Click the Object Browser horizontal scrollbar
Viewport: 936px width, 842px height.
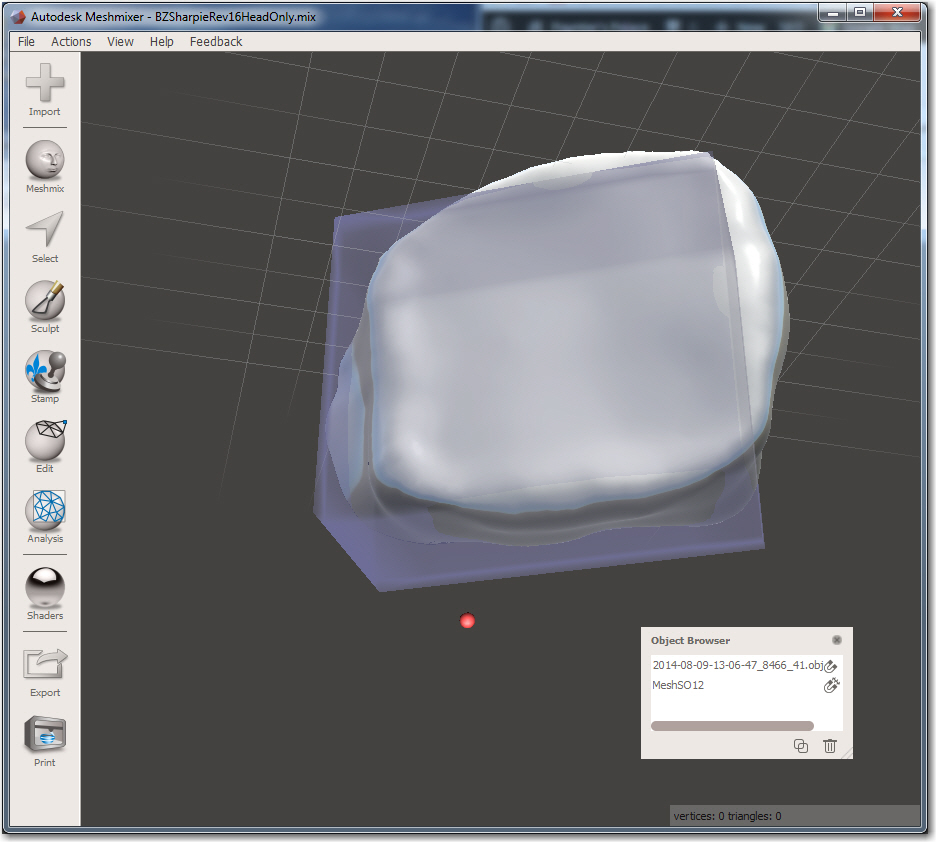click(732, 726)
